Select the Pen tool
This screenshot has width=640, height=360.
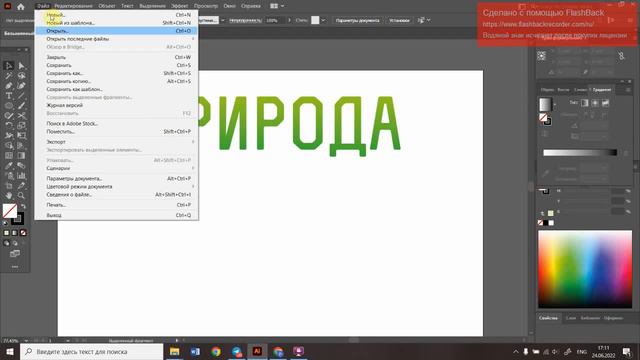click(x=9, y=86)
